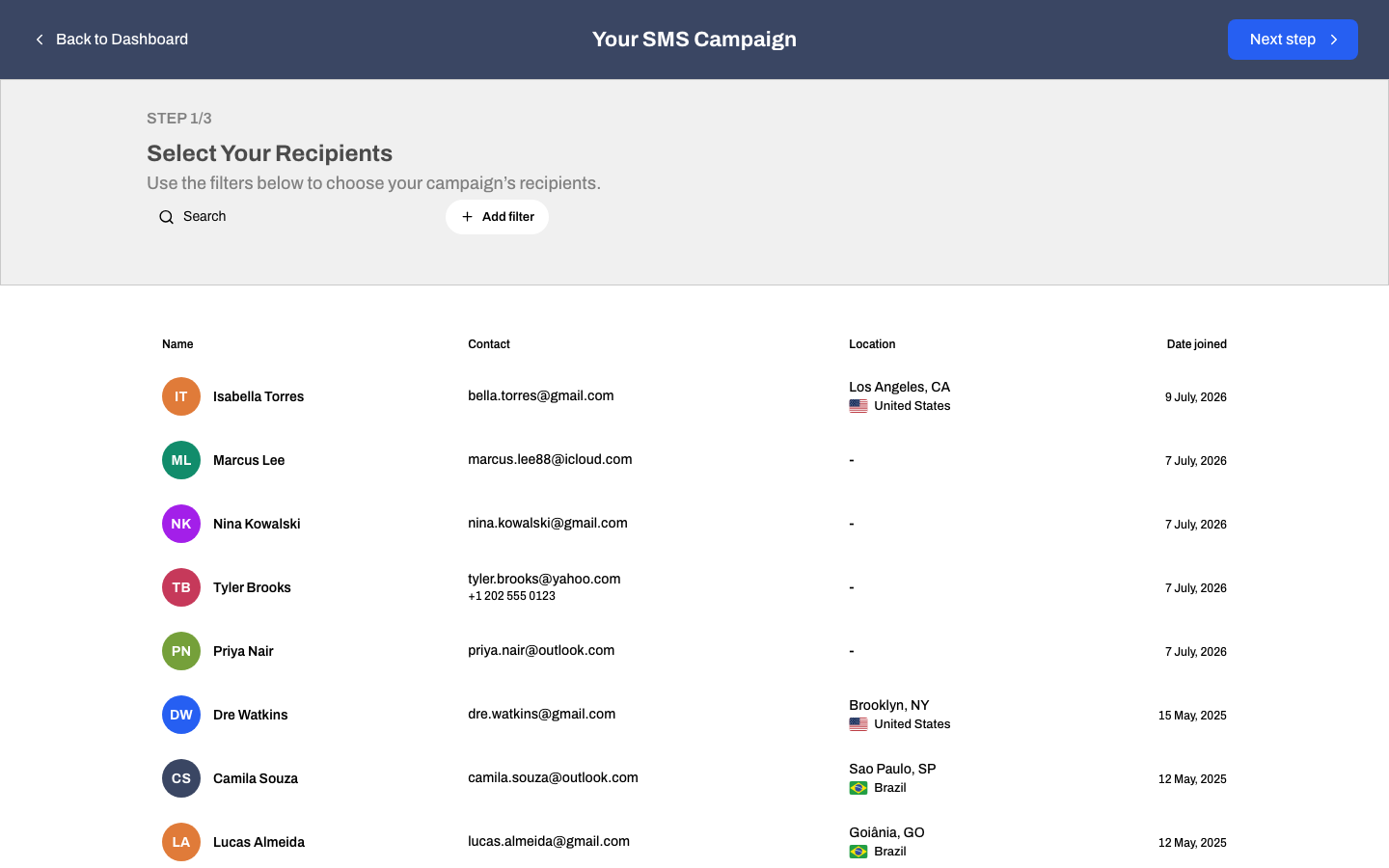Select the name Tyler Brooks

pos(252,587)
